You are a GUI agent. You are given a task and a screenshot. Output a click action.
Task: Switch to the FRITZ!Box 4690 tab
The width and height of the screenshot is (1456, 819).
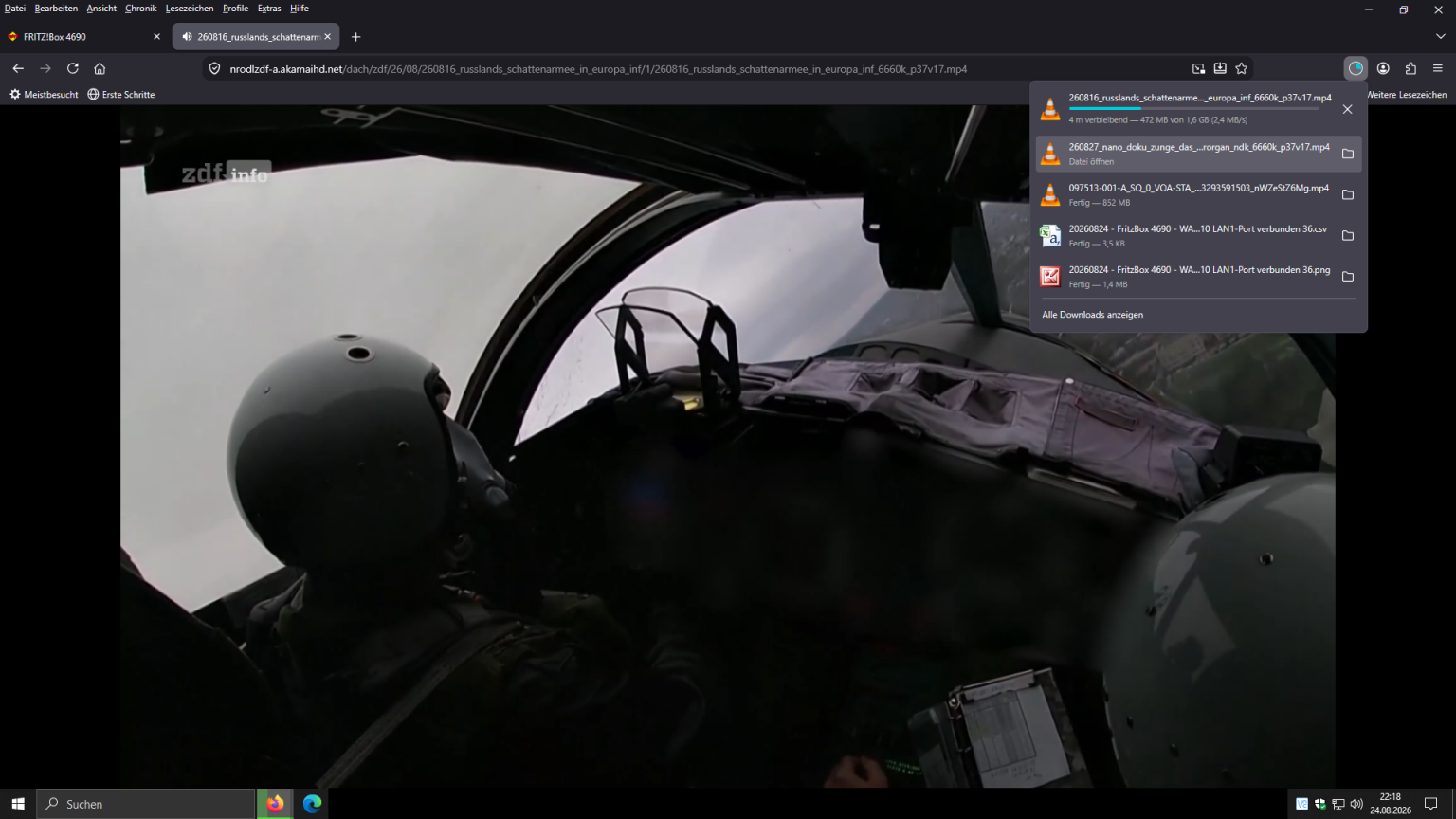84,37
